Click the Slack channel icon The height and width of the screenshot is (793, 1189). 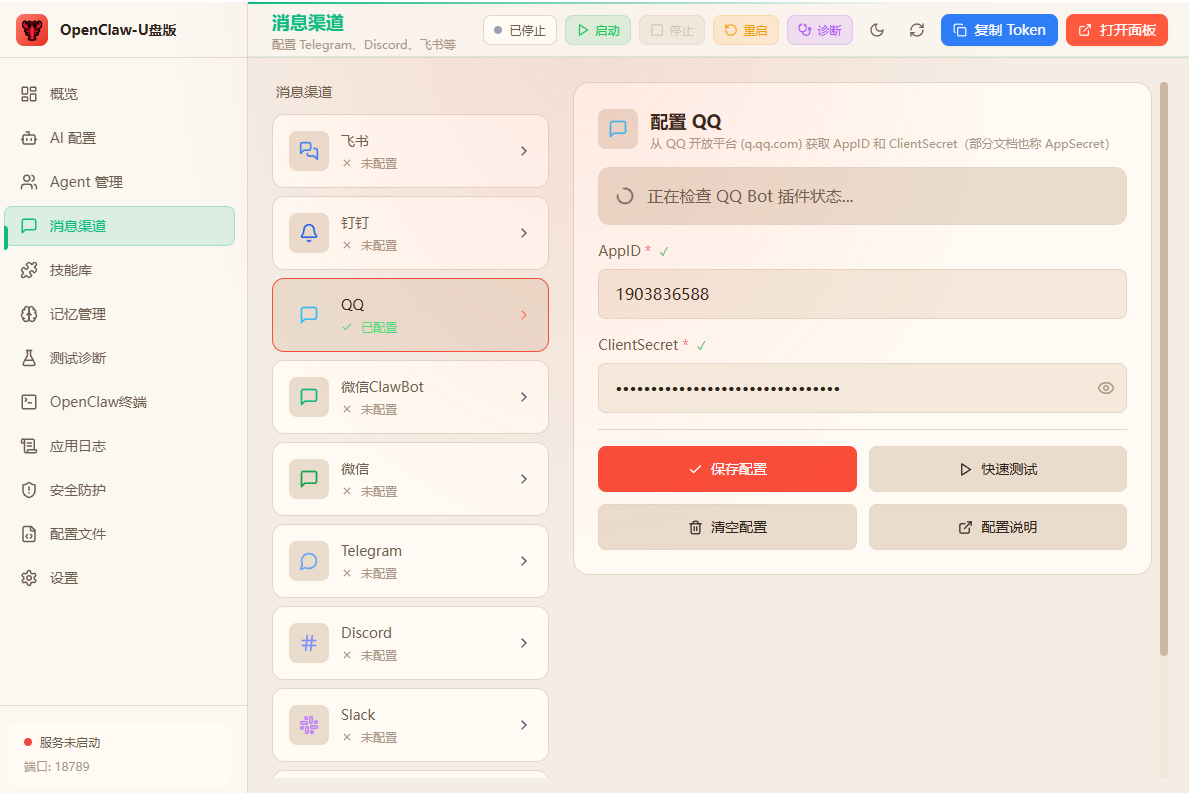[309, 725]
